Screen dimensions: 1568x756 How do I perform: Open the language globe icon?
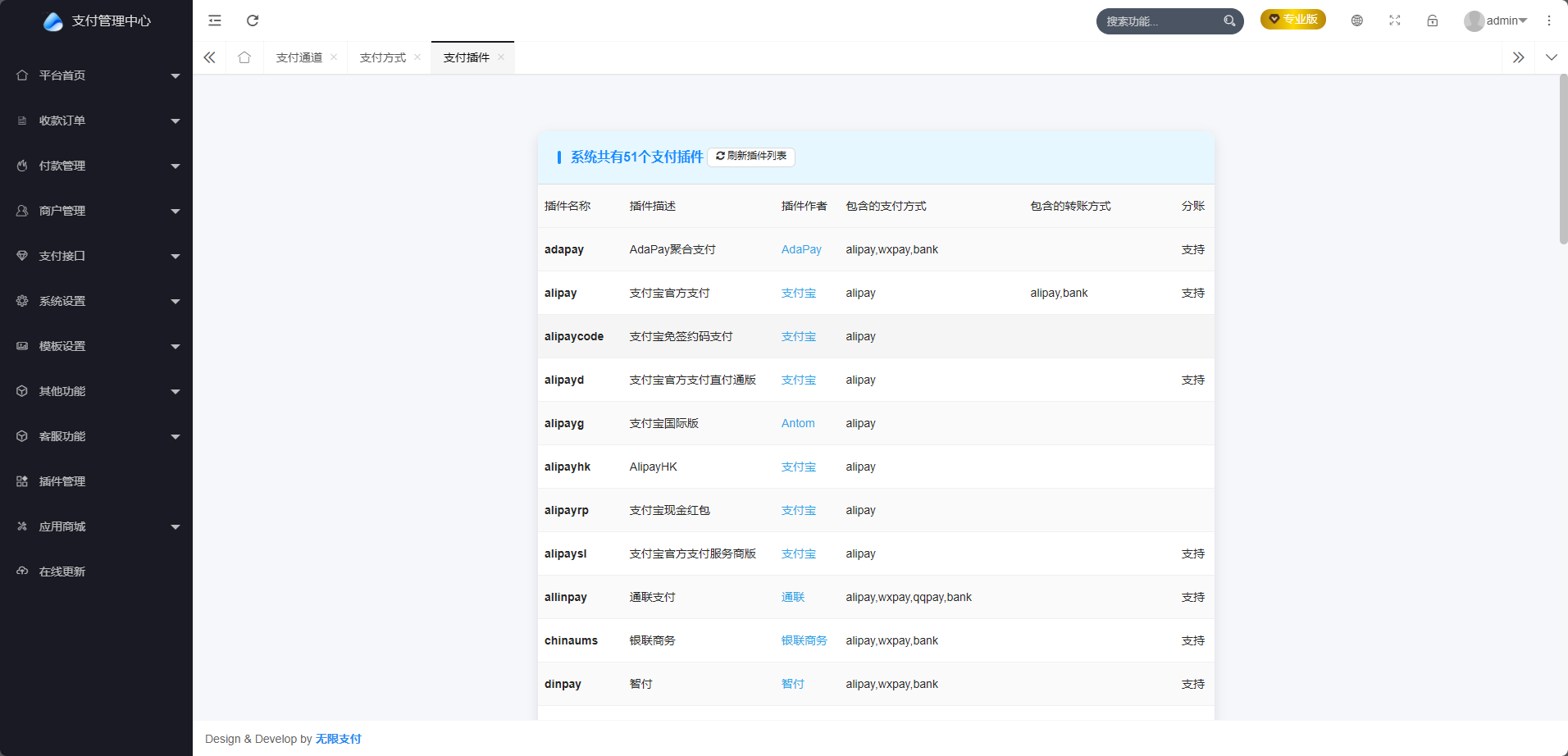1357,20
